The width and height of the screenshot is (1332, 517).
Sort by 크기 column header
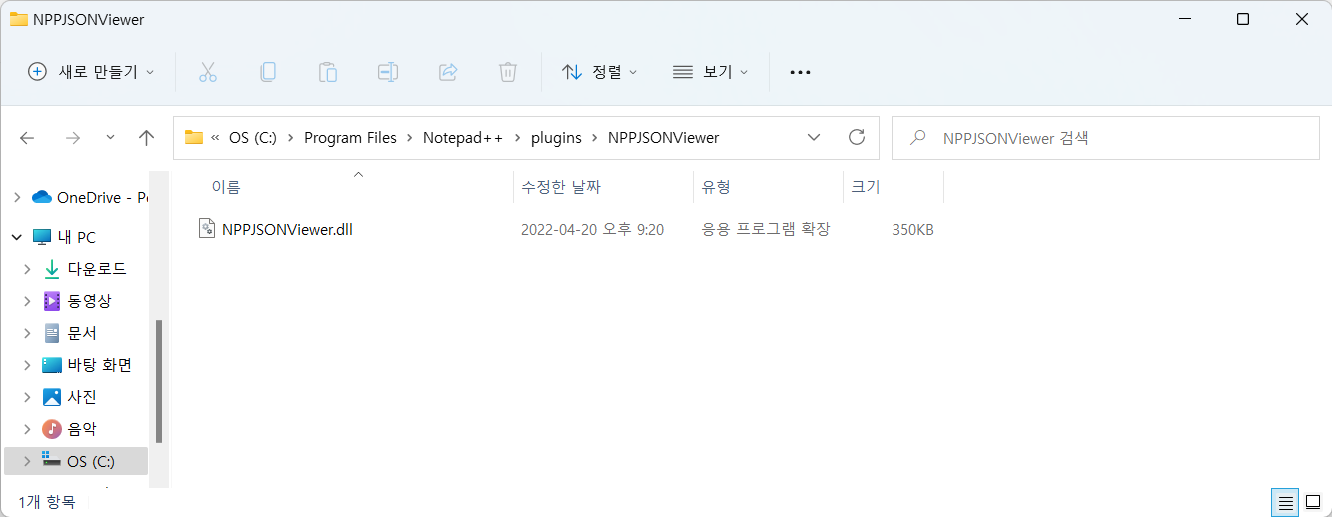pyautogui.click(x=866, y=187)
